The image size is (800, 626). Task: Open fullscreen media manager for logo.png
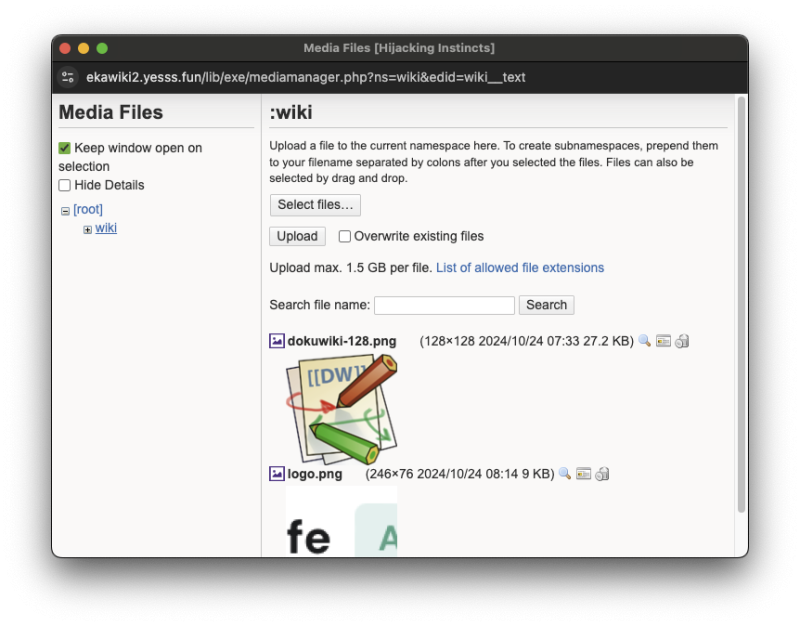point(584,474)
